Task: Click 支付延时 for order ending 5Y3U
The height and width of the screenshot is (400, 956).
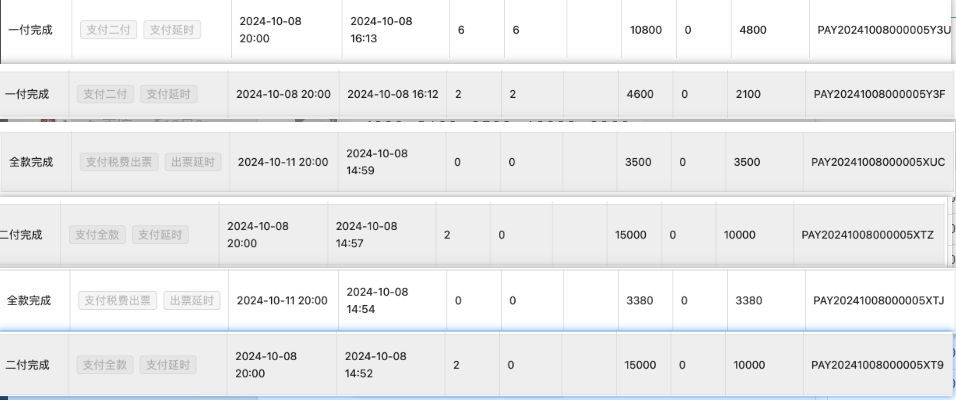Action: tap(172, 30)
